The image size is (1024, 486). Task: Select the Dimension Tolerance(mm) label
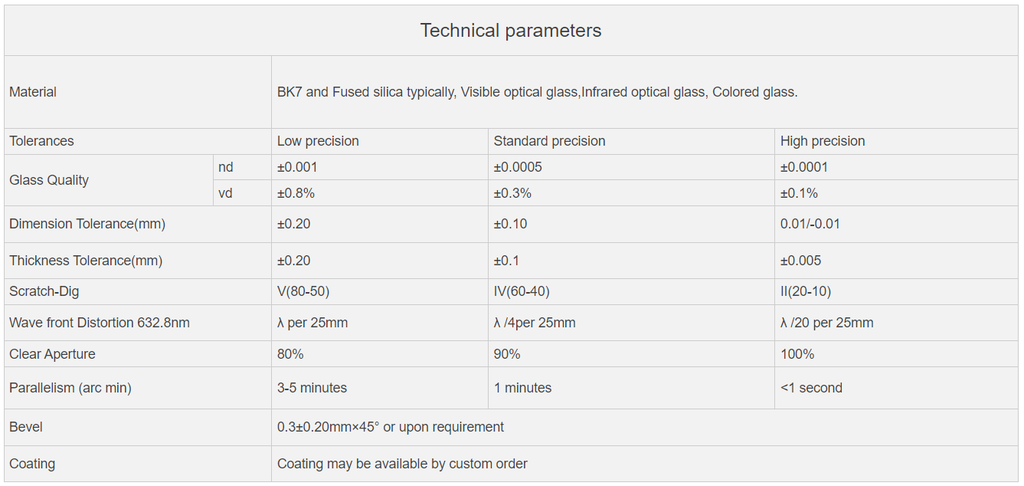[88, 224]
